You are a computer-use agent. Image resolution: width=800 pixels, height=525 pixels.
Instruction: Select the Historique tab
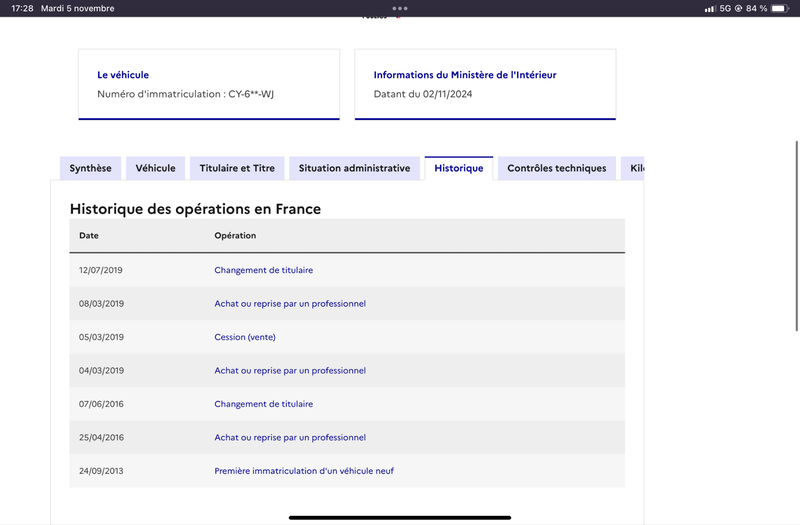pos(459,168)
